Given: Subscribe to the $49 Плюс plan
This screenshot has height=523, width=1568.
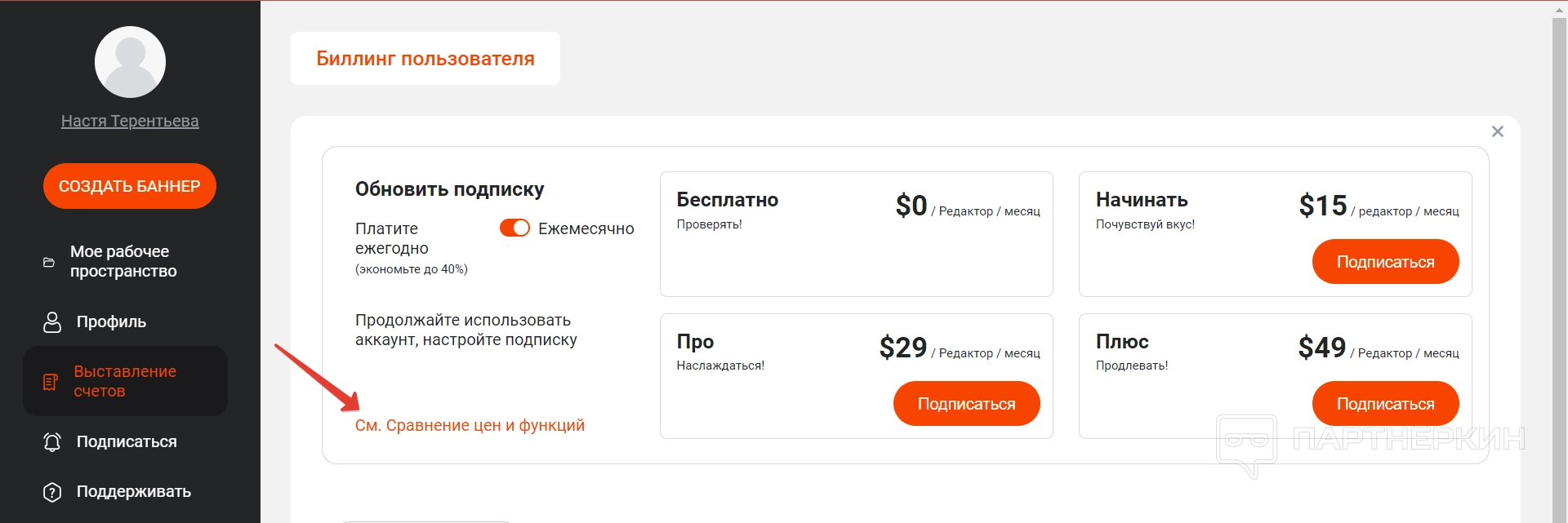Looking at the screenshot, I should click(x=1385, y=404).
